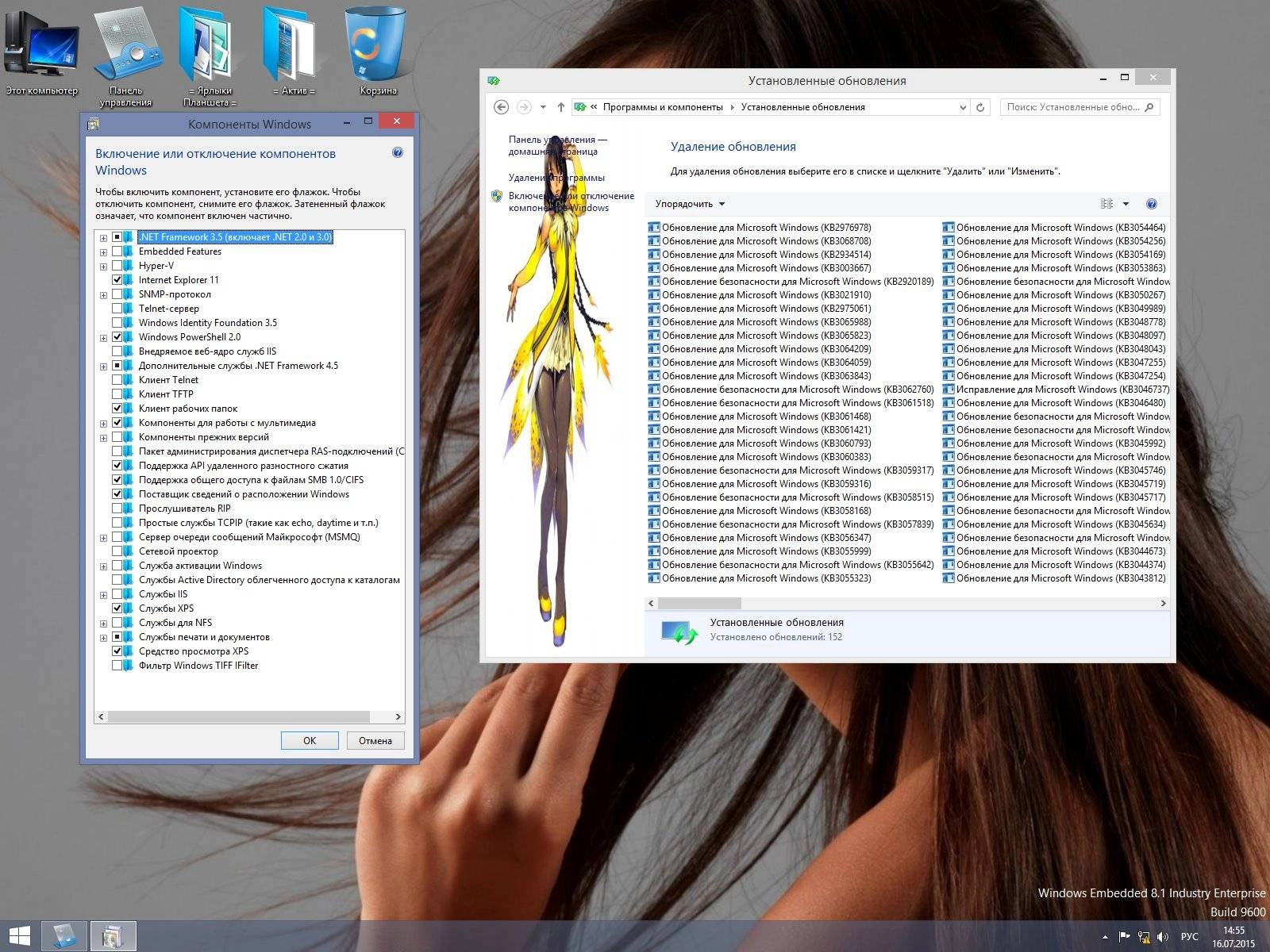The image size is (1270, 952).
Task: Enable Telnet-сервер checkbox
Action: point(117,309)
